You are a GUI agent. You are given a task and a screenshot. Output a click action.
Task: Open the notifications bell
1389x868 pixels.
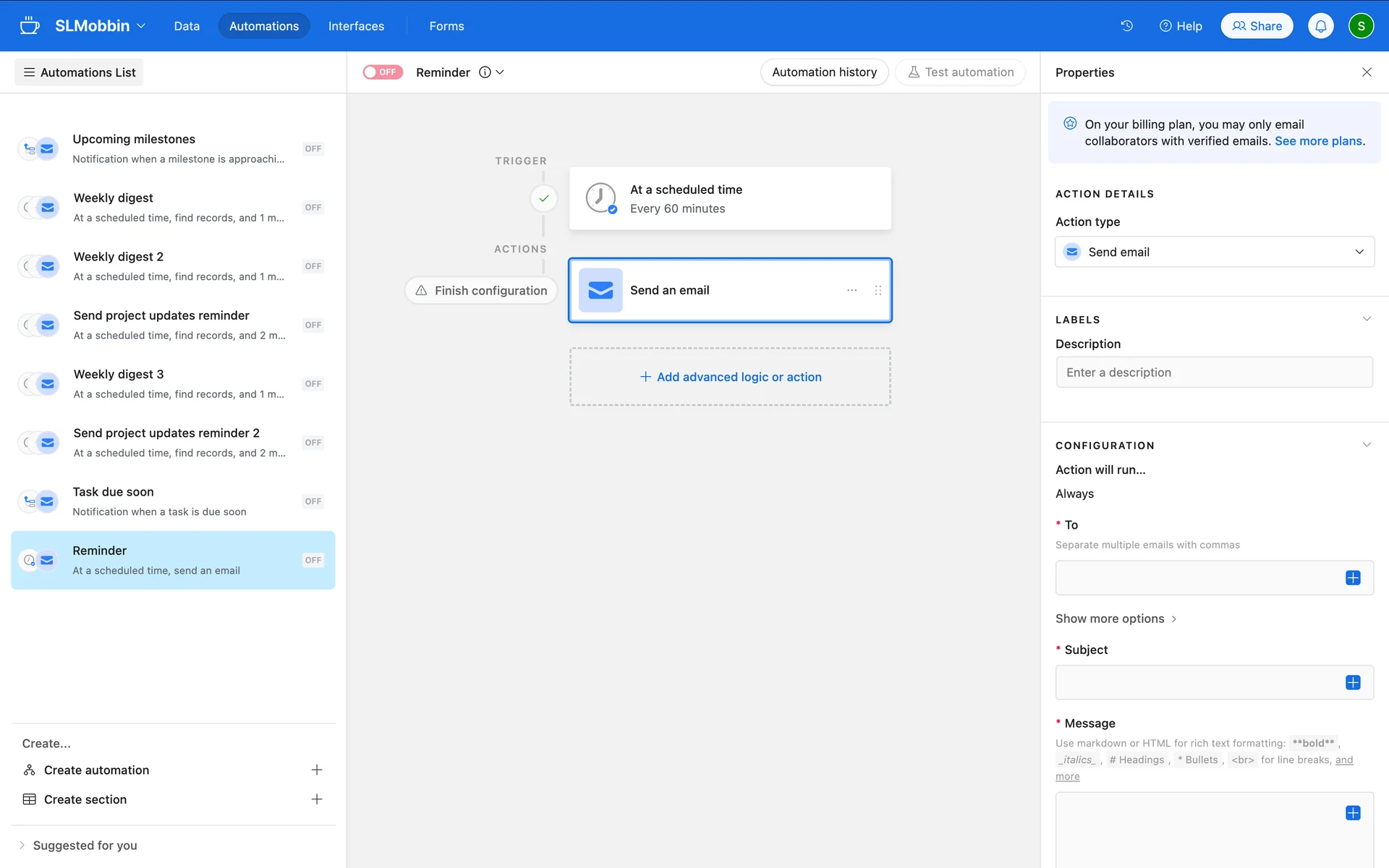pos(1320,26)
